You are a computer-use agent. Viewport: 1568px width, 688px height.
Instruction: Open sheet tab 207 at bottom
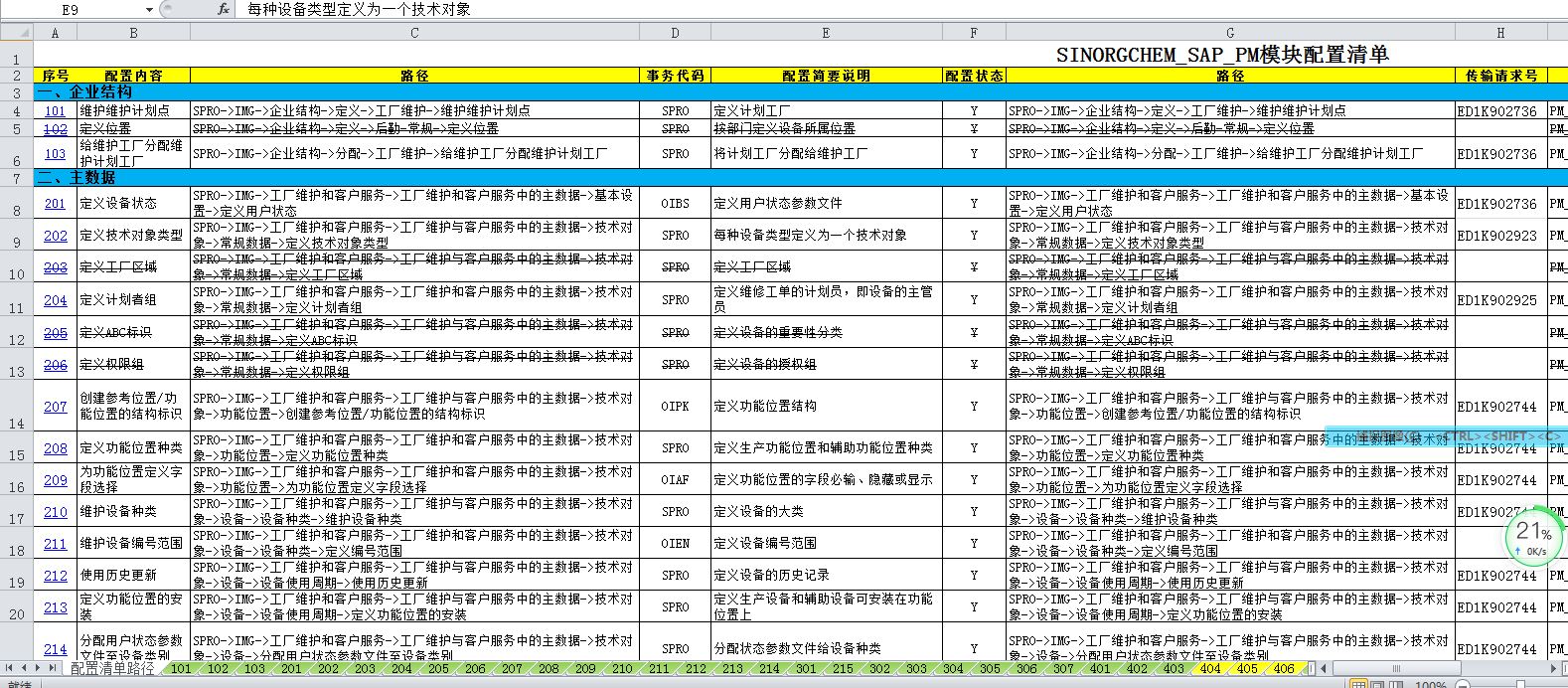[x=512, y=668]
